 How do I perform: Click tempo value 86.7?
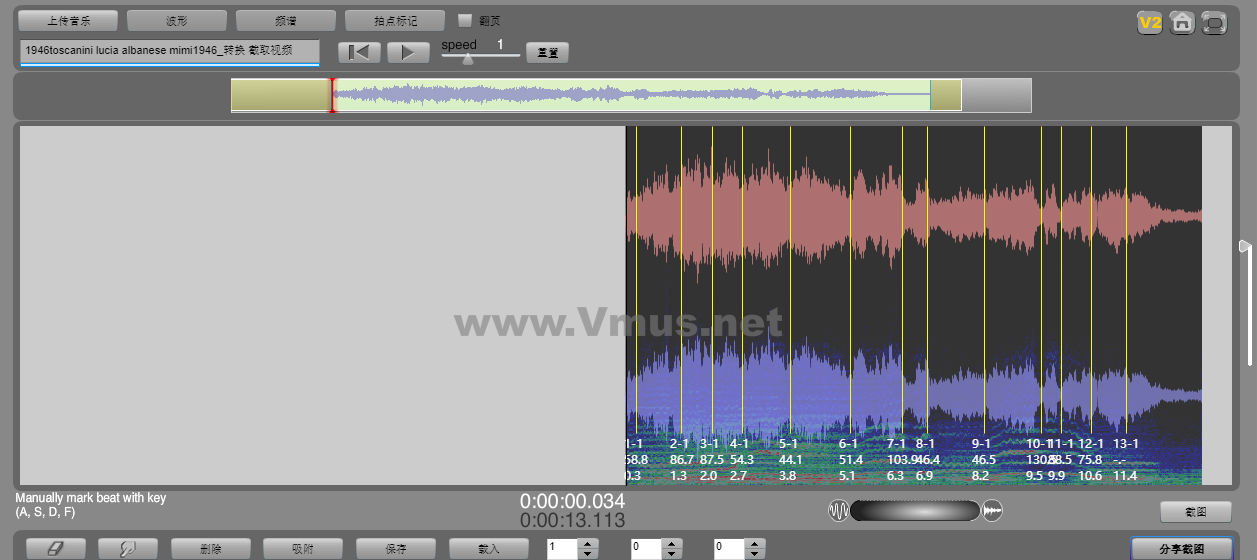pyautogui.click(x=682, y=459)
